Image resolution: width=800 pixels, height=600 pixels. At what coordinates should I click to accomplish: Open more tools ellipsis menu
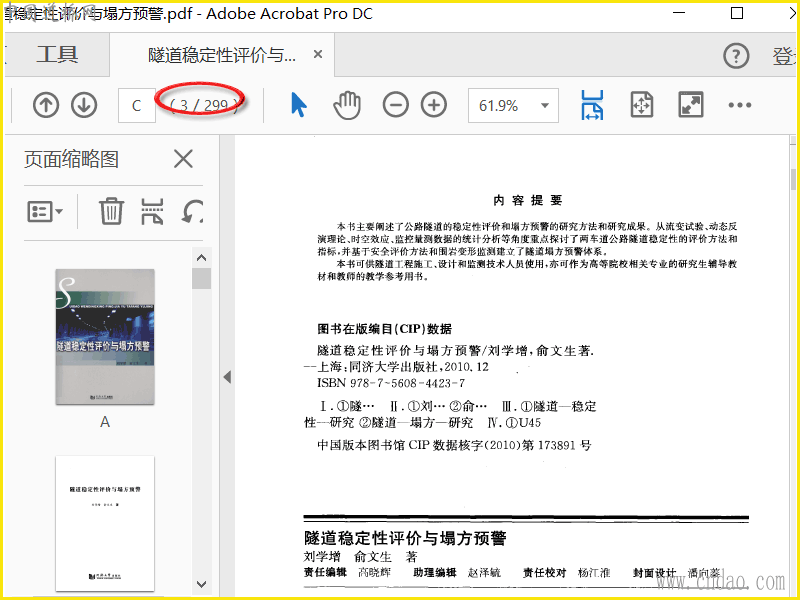739,105
